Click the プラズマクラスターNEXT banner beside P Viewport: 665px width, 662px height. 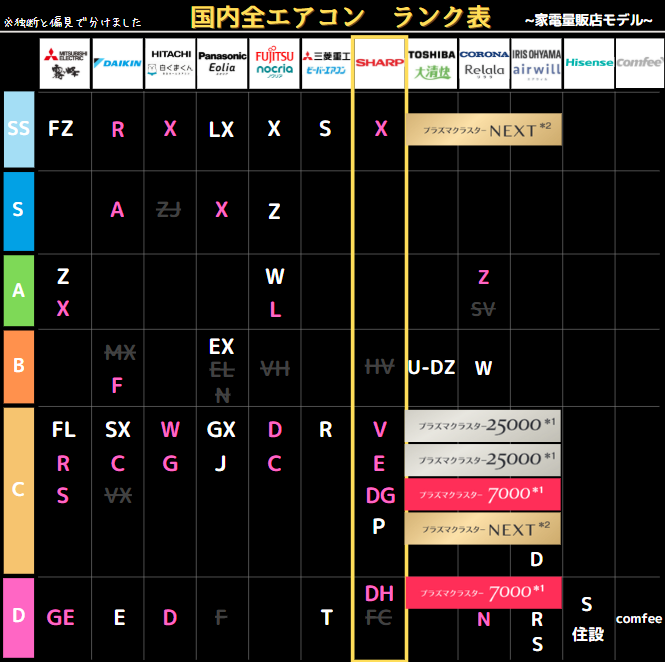tap(483, 529)
